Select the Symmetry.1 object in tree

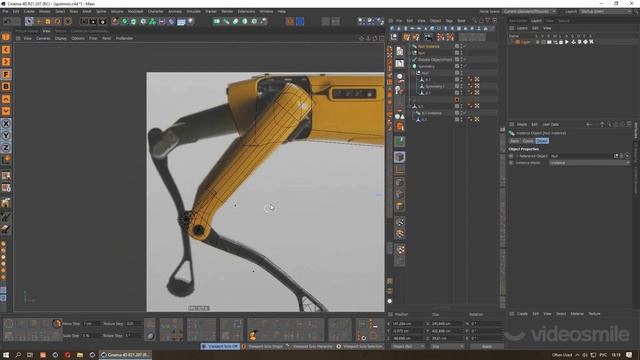click(434, 86)
